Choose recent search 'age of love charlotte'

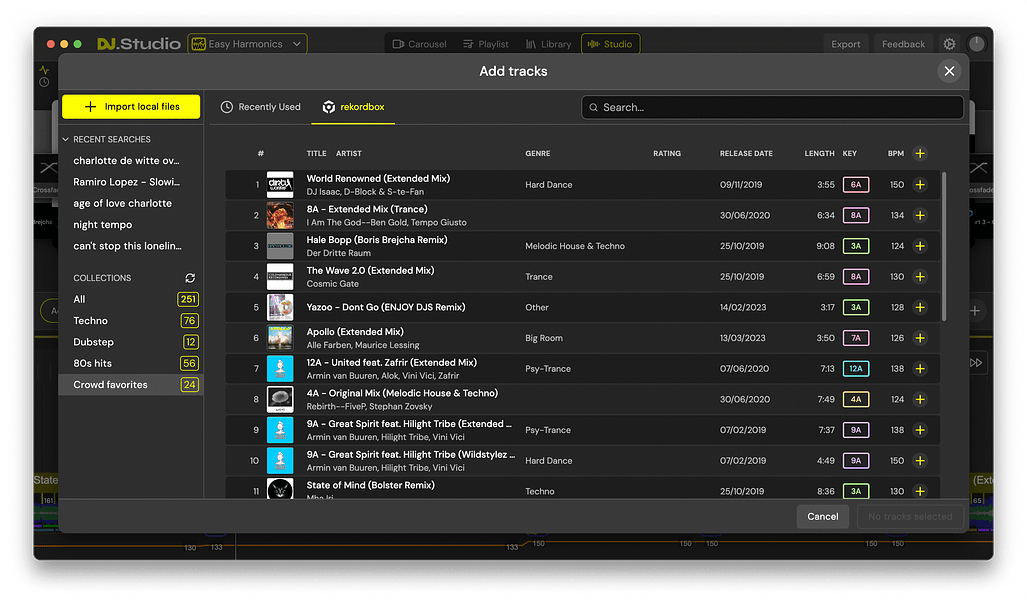click(122, 203)
